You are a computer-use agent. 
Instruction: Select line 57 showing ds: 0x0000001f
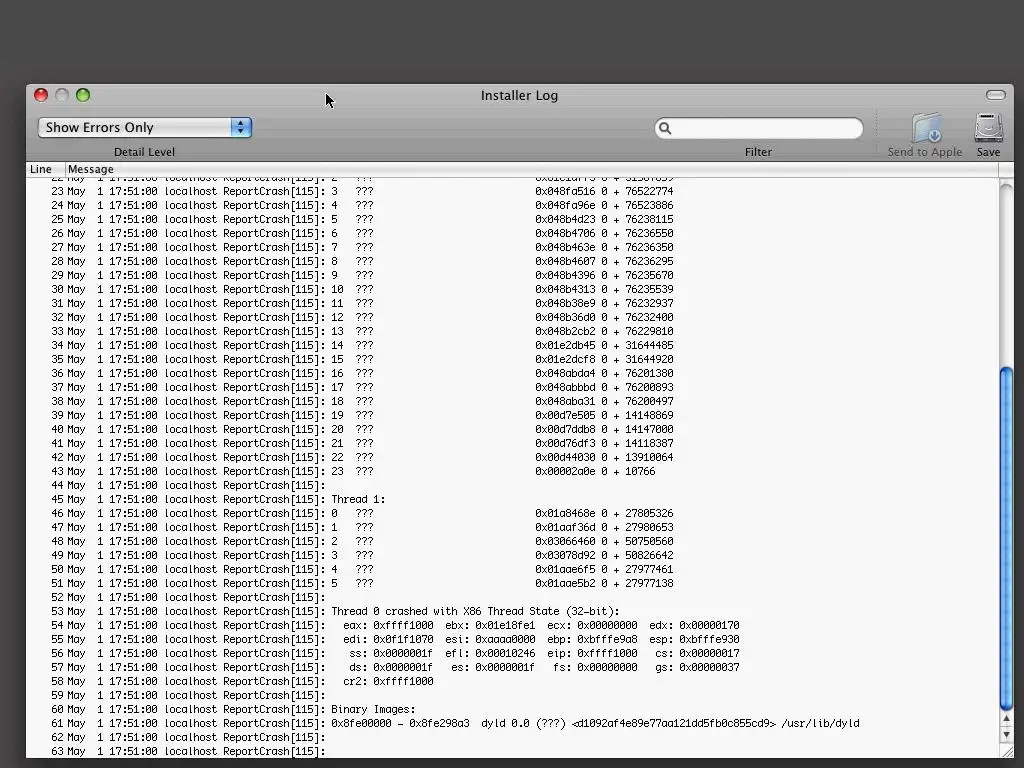pyautogui.click(x=512, y=667)
